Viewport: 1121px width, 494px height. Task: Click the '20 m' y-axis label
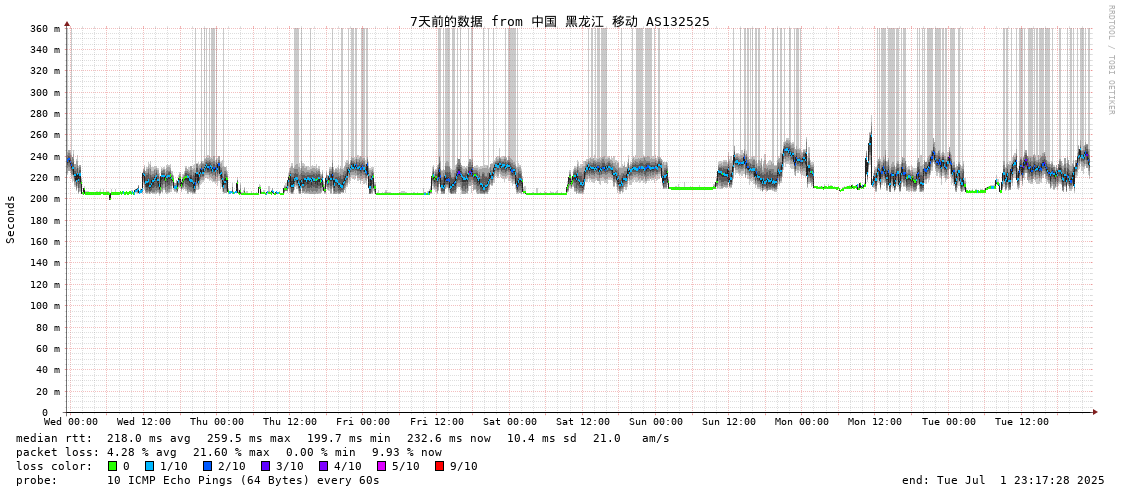coord(48,391)
